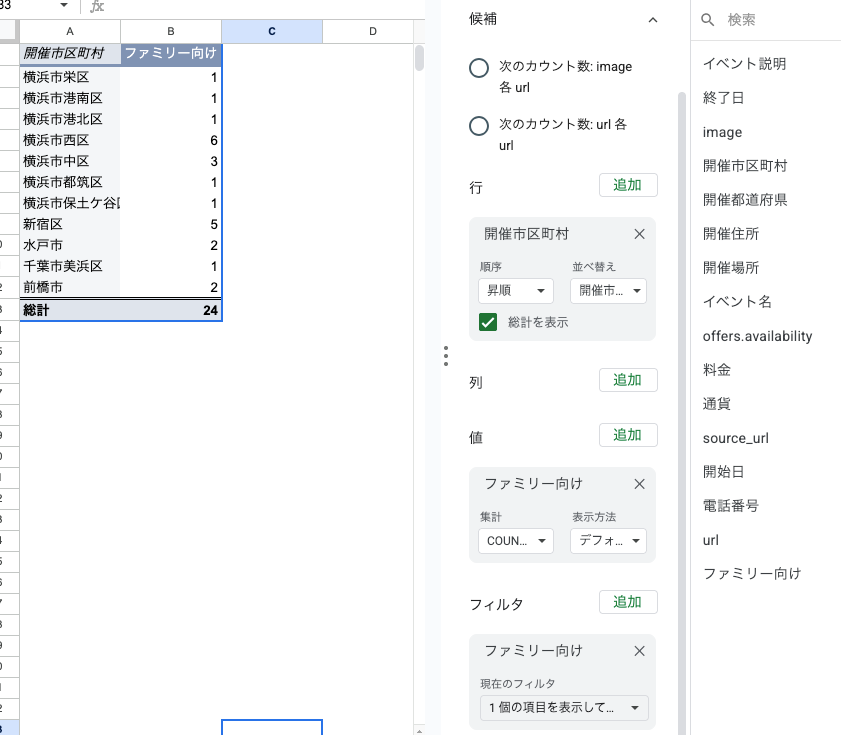Open the 集計 COUNT dropdown

coord(516,541)
